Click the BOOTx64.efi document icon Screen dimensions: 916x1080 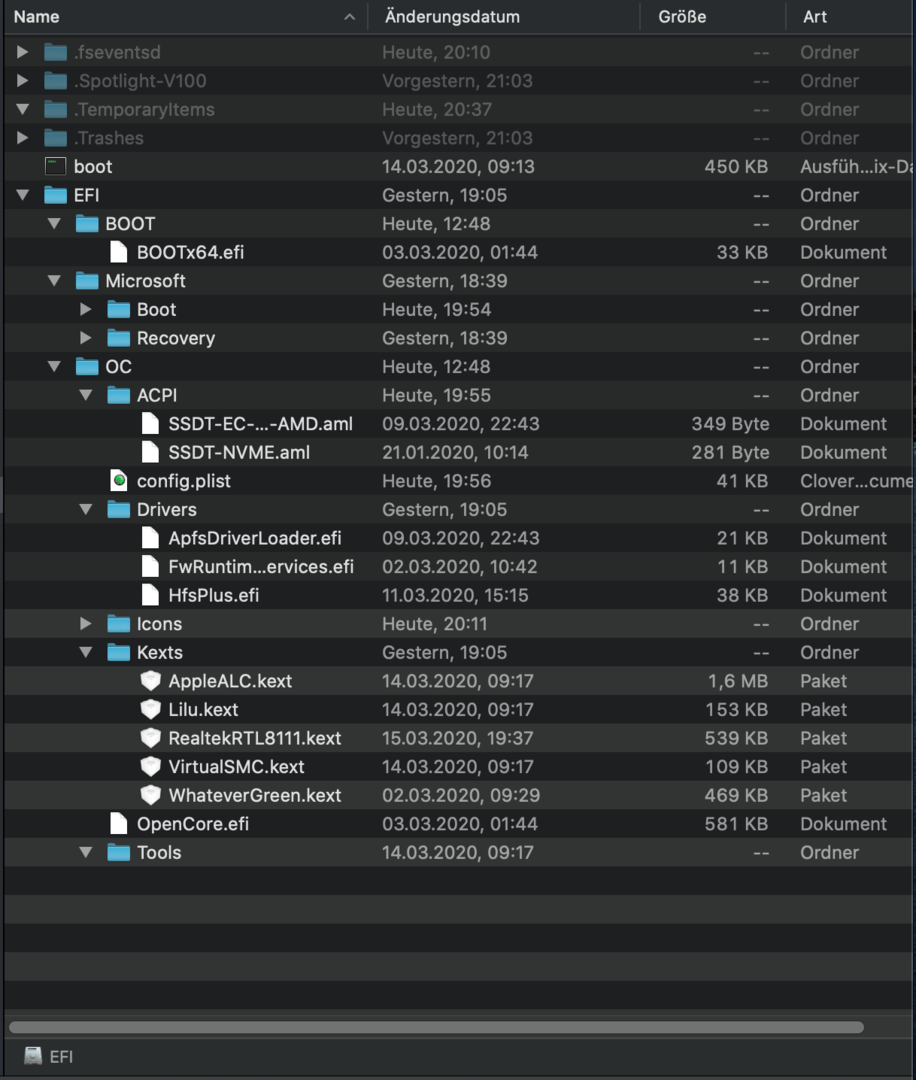(119, 253)
